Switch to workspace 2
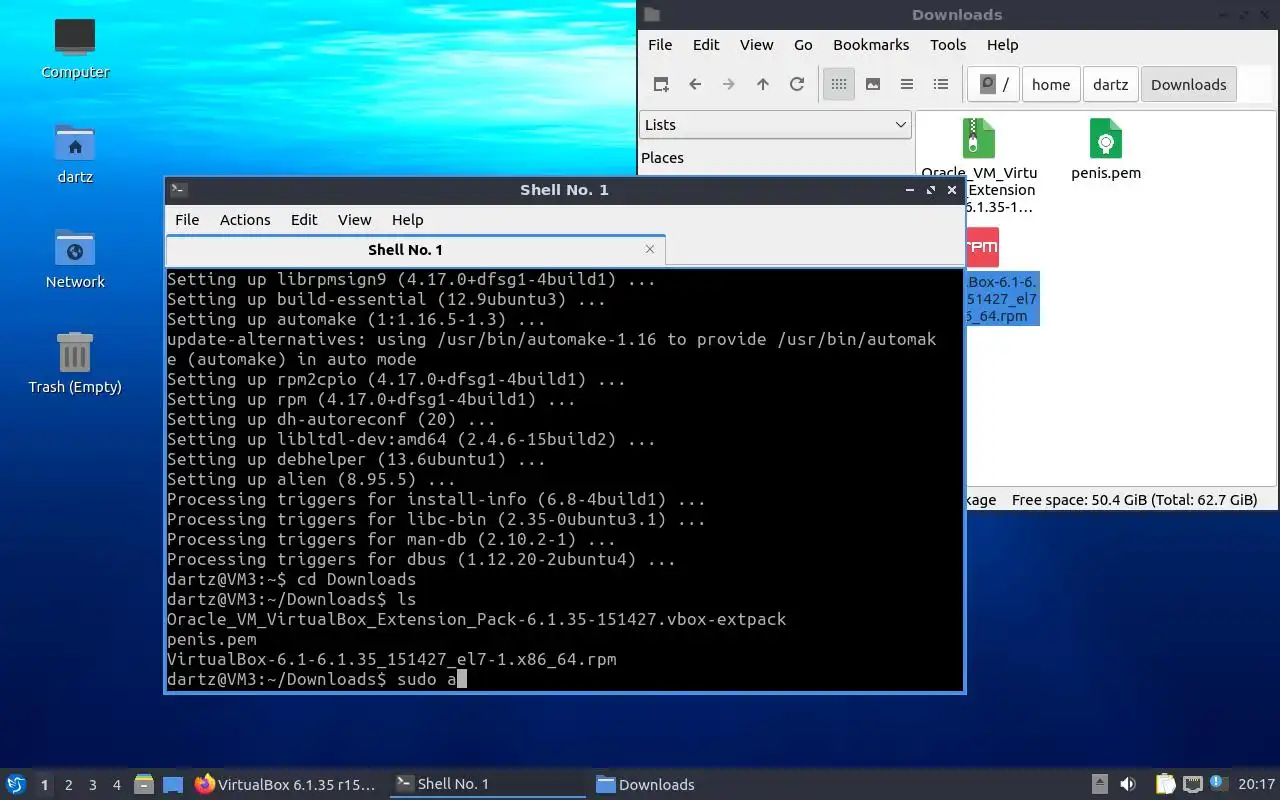 tap(68, 785)
